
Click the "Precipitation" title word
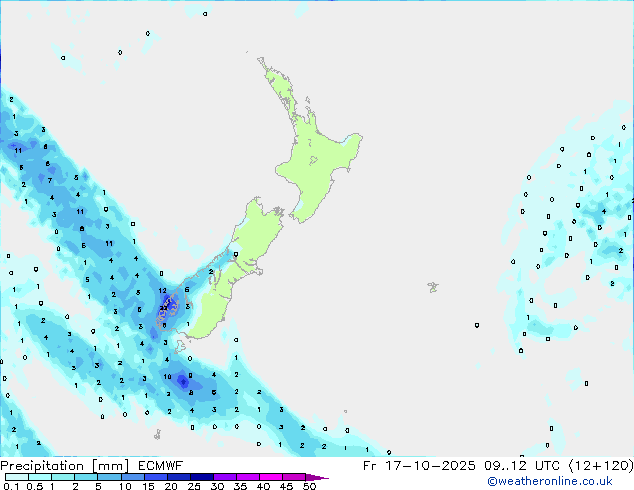tap(42, 466)
